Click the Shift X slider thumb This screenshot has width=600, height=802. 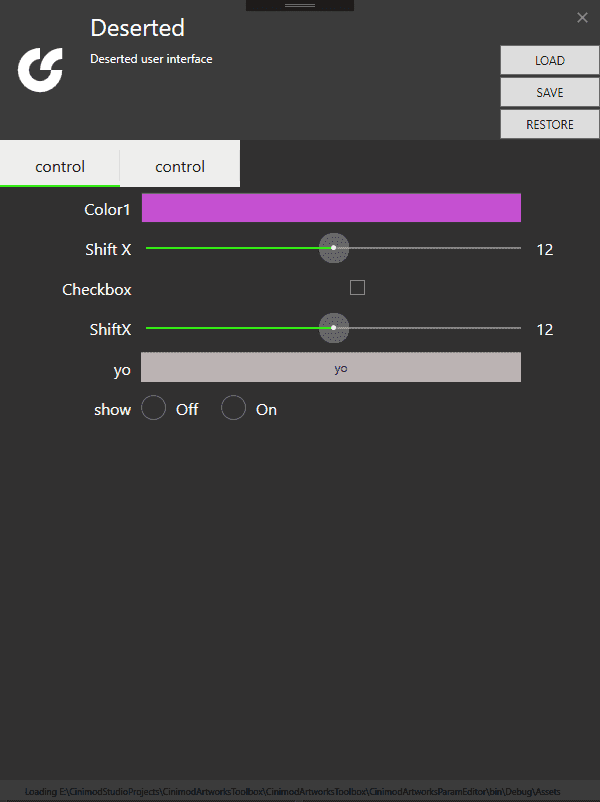click(334, 248)
